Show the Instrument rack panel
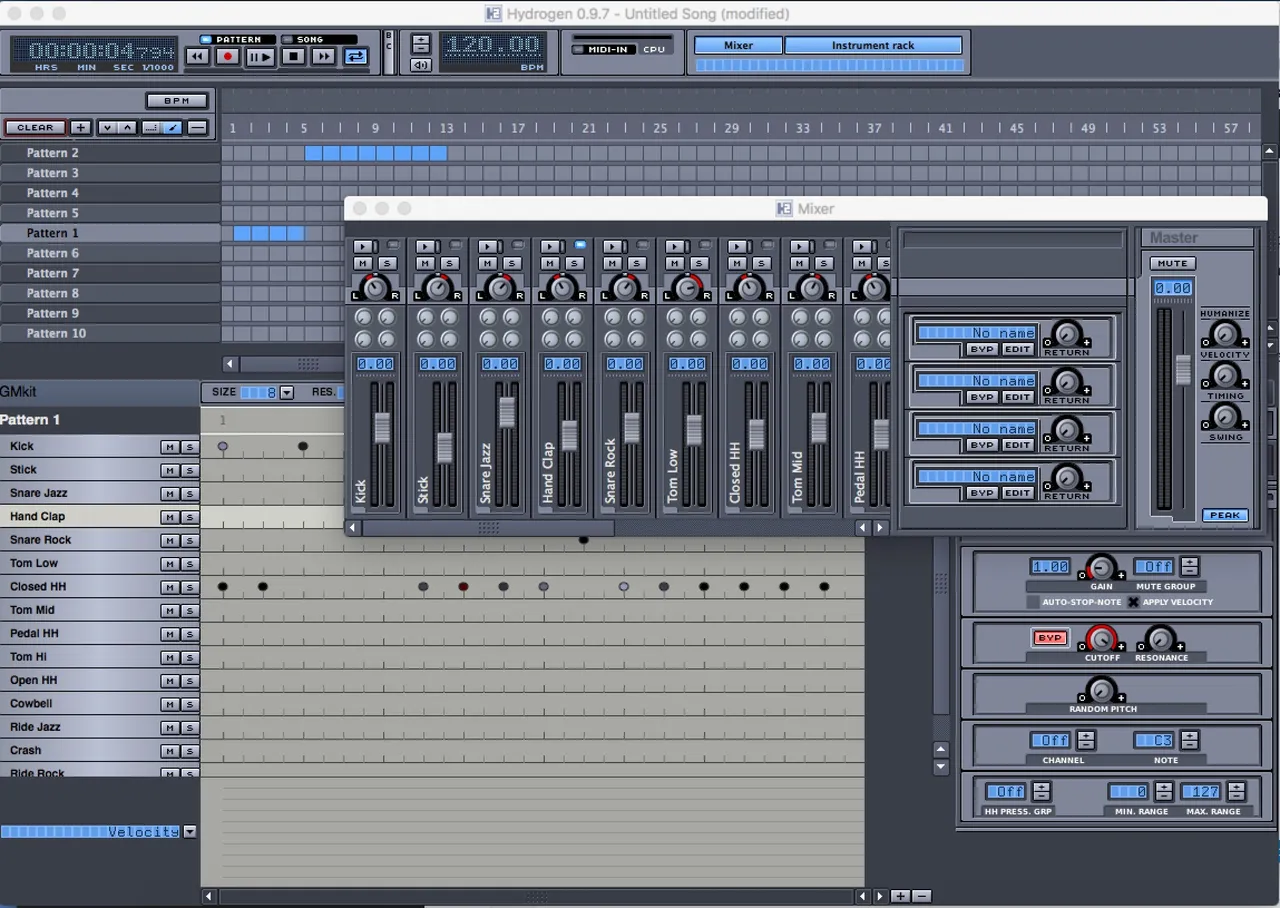 (x=873, y=45)
